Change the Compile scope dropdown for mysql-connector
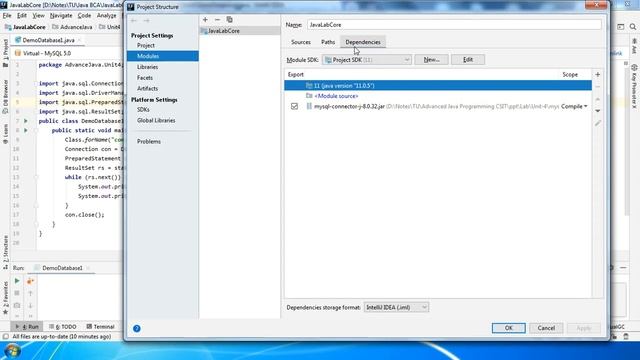Image resolution: width=640 pixels, height=360 pixels. pyautogui.click(x=574, y=106)
